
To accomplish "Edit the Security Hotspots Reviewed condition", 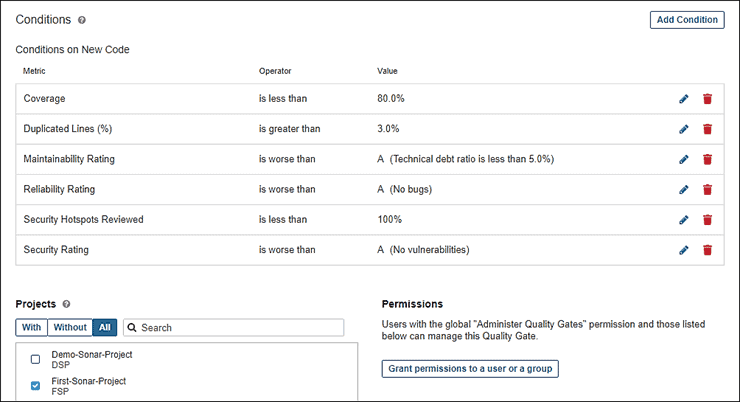I will click(684, 219).
